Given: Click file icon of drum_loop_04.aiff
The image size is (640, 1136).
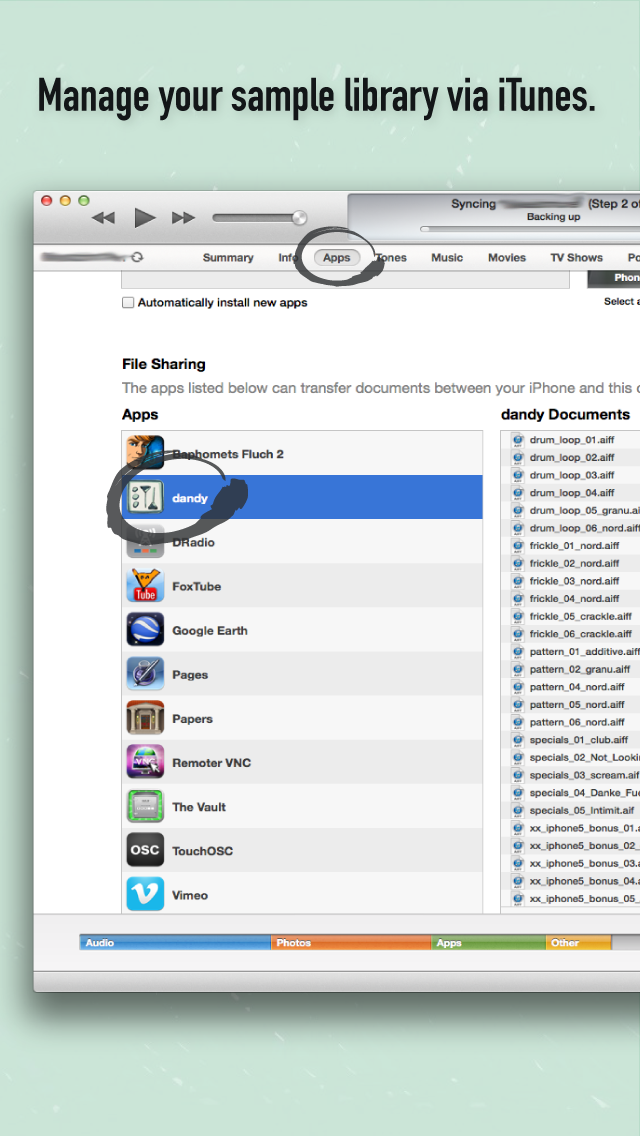Looking at the screenshot, I should point(518,493).
